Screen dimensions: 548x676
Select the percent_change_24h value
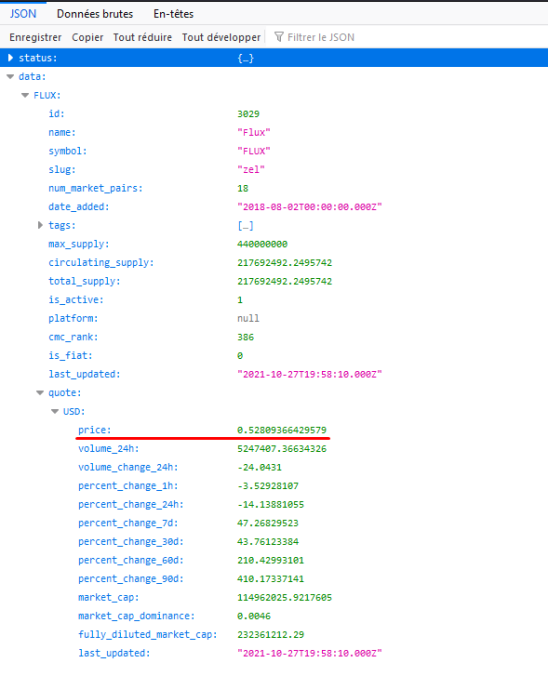pos(271,504)
